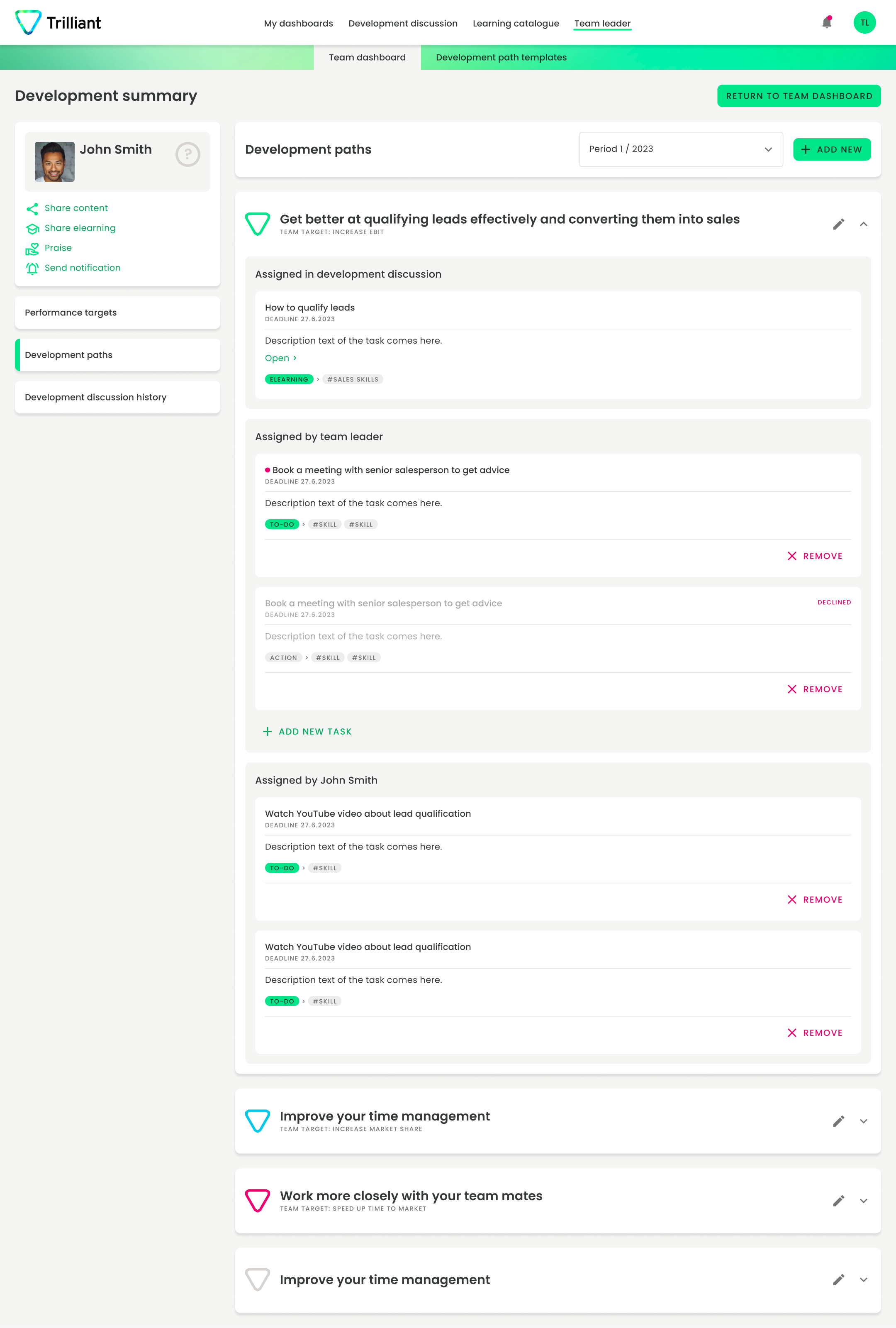The image size is (896, 1328).
Task: Select Performance targets in the sidebar
Action: [117, 312]
